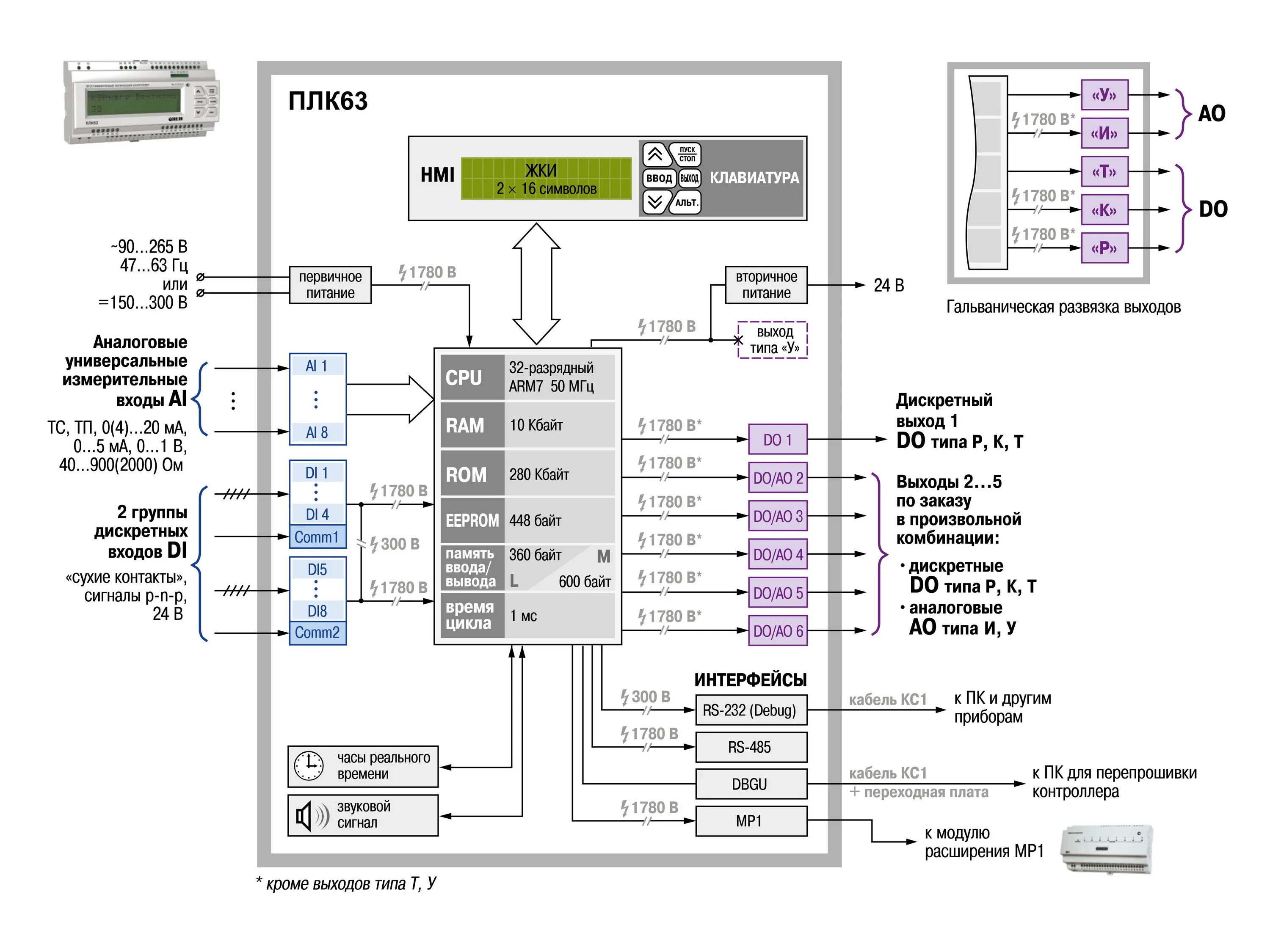1270x952 pixels.
Task: Click the Comm1 input block
Action: tap(317, 537)
